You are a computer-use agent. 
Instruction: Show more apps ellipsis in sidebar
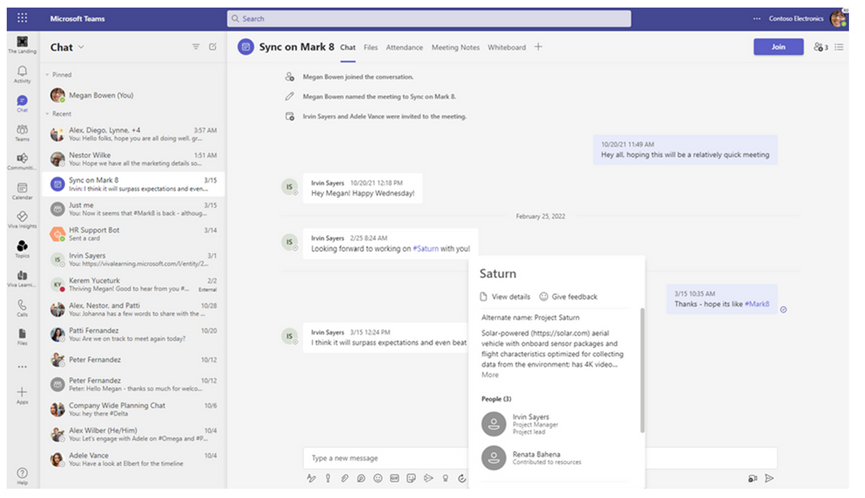pos(22,367)
